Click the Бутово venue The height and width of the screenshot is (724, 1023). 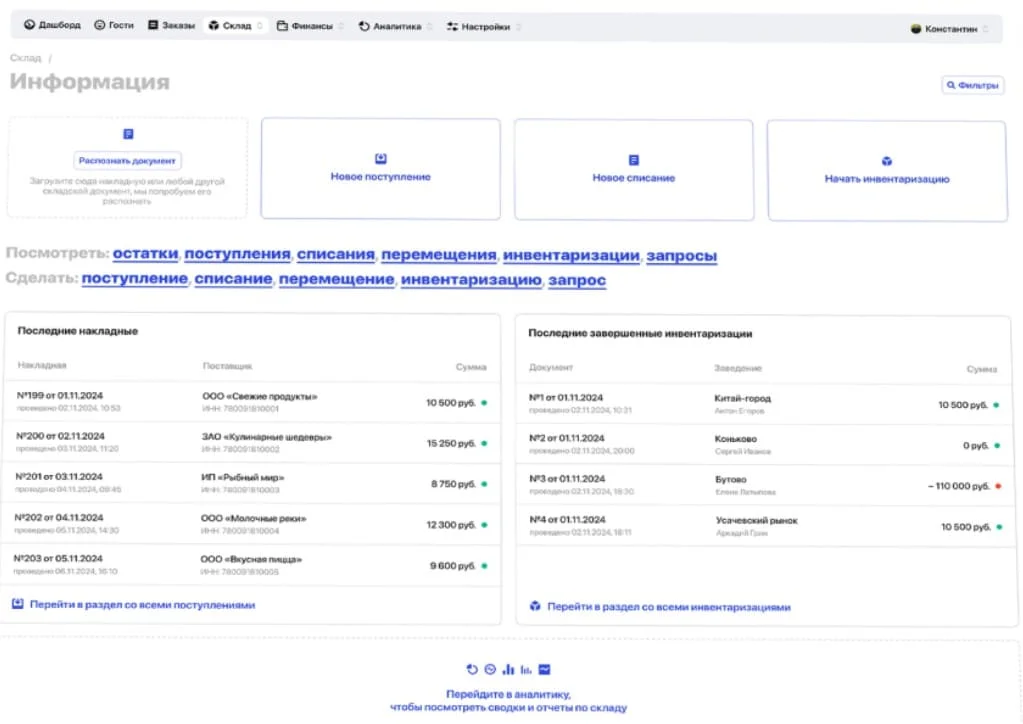tap(731, 479)
